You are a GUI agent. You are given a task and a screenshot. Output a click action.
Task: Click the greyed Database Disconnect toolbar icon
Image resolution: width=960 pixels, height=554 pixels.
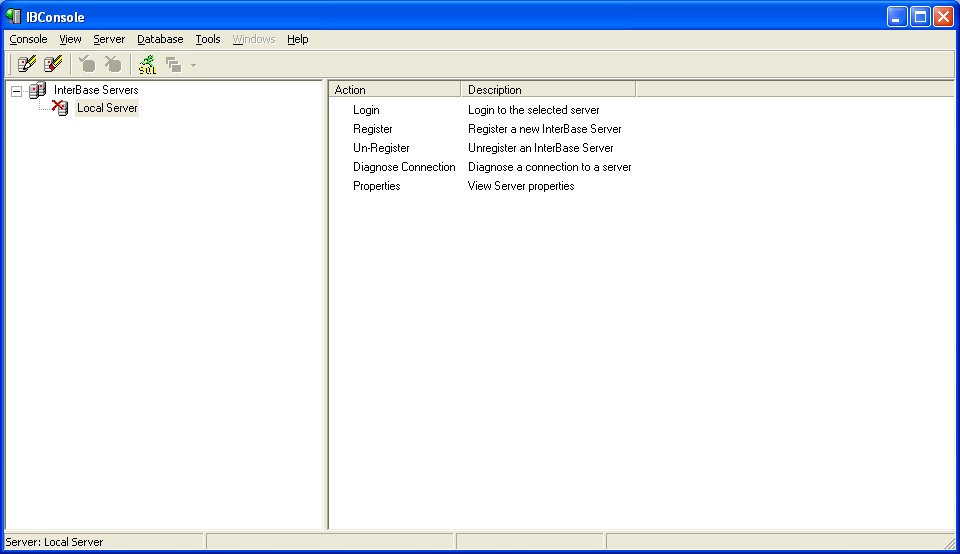click(113, 64)
